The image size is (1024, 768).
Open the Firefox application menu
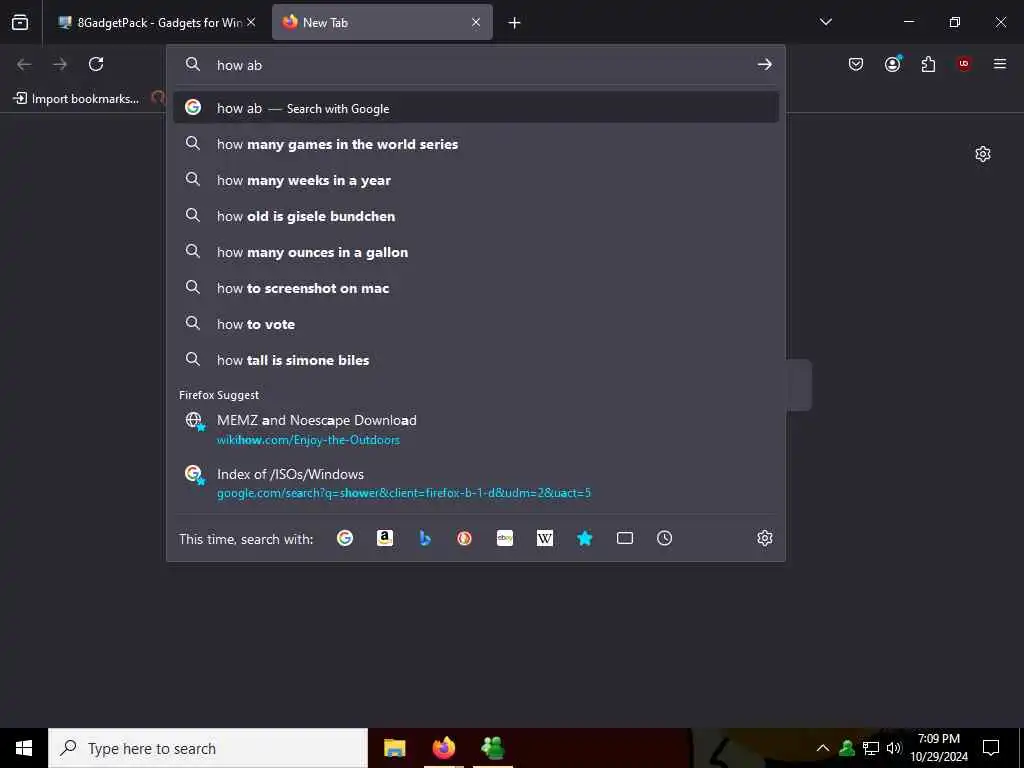(x=1000, y=64)
